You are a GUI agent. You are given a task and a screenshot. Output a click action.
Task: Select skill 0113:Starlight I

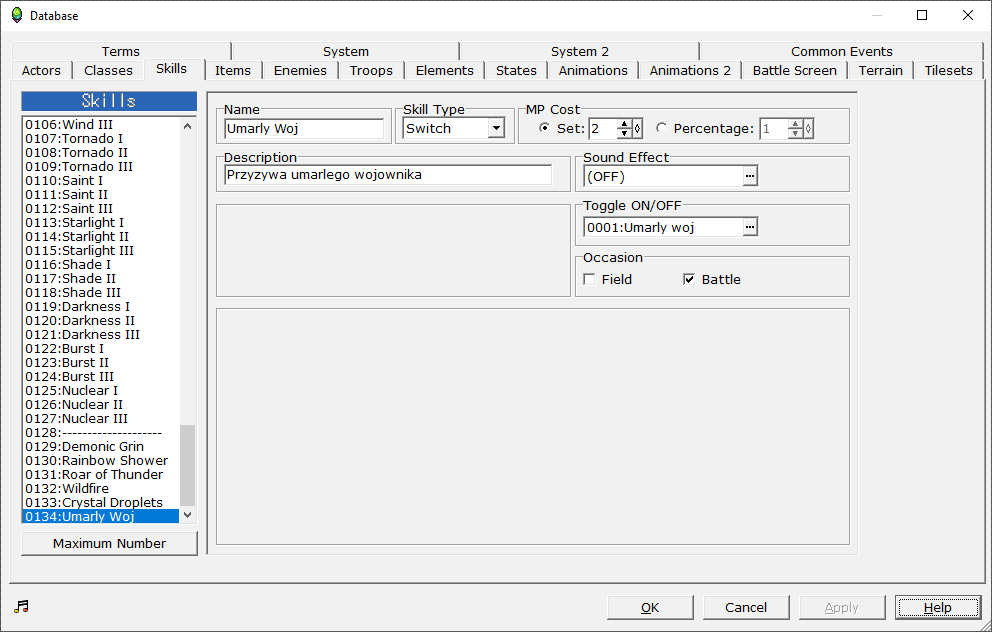coord(101,223)
